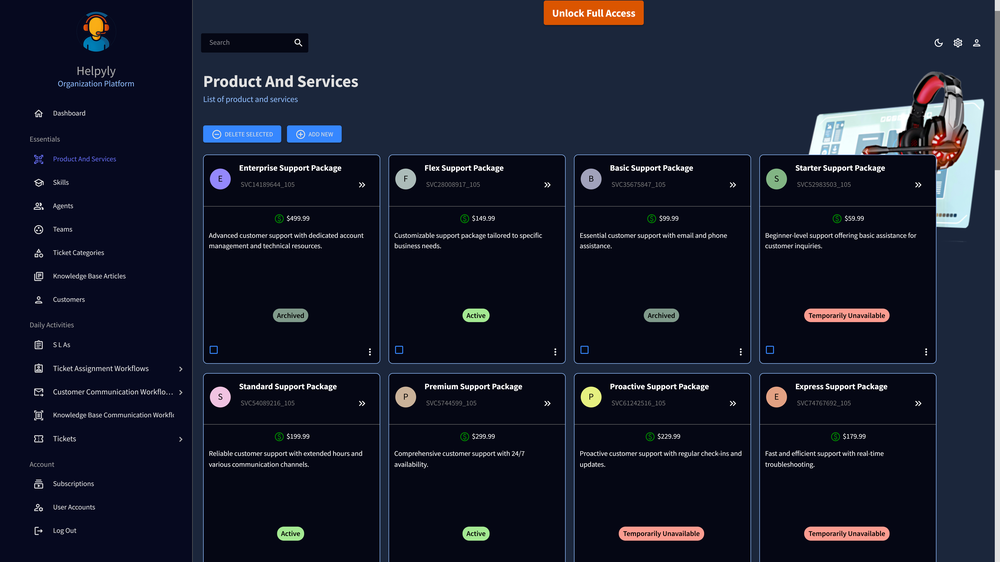Open Express Support Package double-arrow icon
The height and width of the screenshot is (562, 1000).
click(x=918, y=404)
